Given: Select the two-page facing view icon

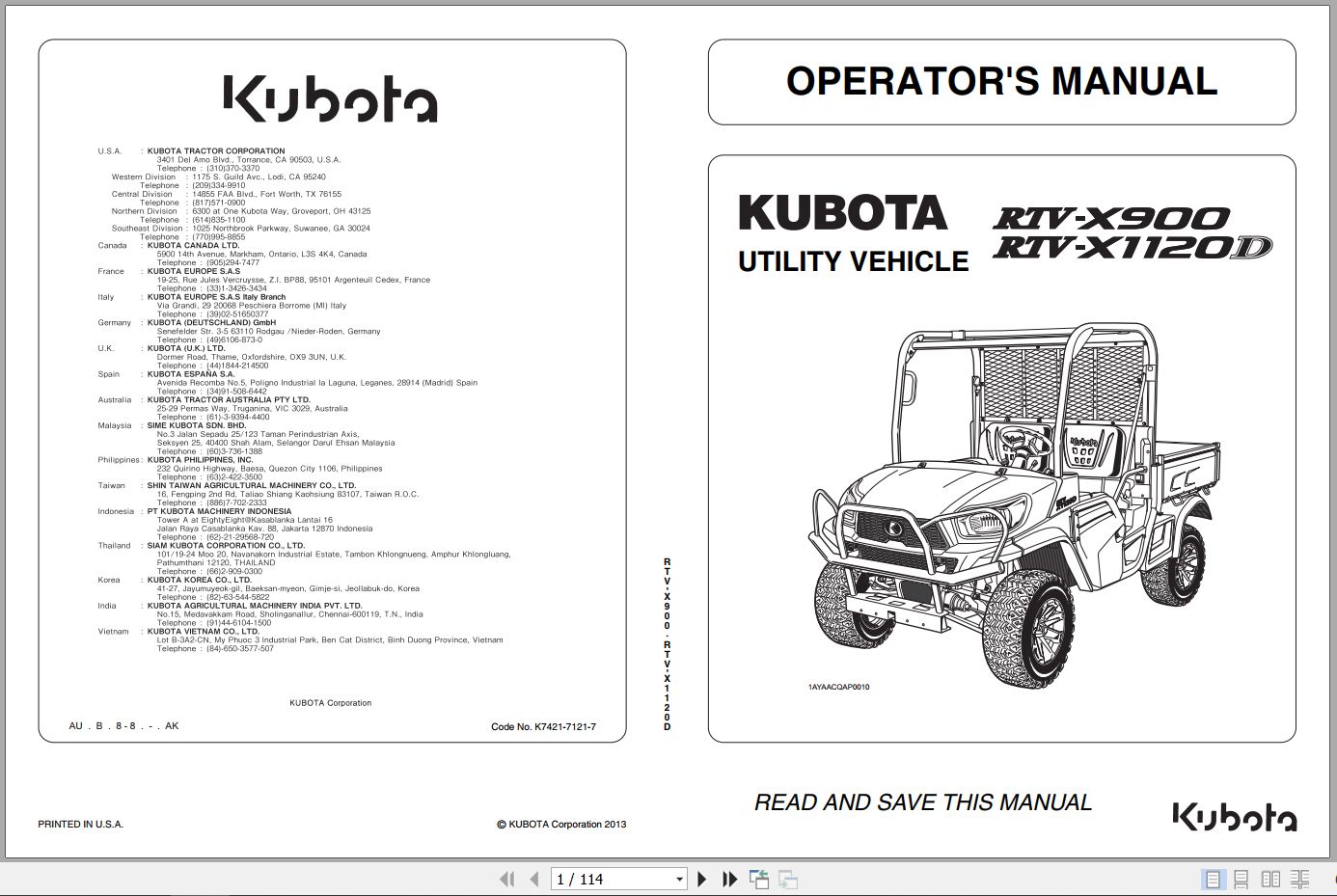Looking at the screenshot, I should pyautogui.click(x=1270, y=879).
